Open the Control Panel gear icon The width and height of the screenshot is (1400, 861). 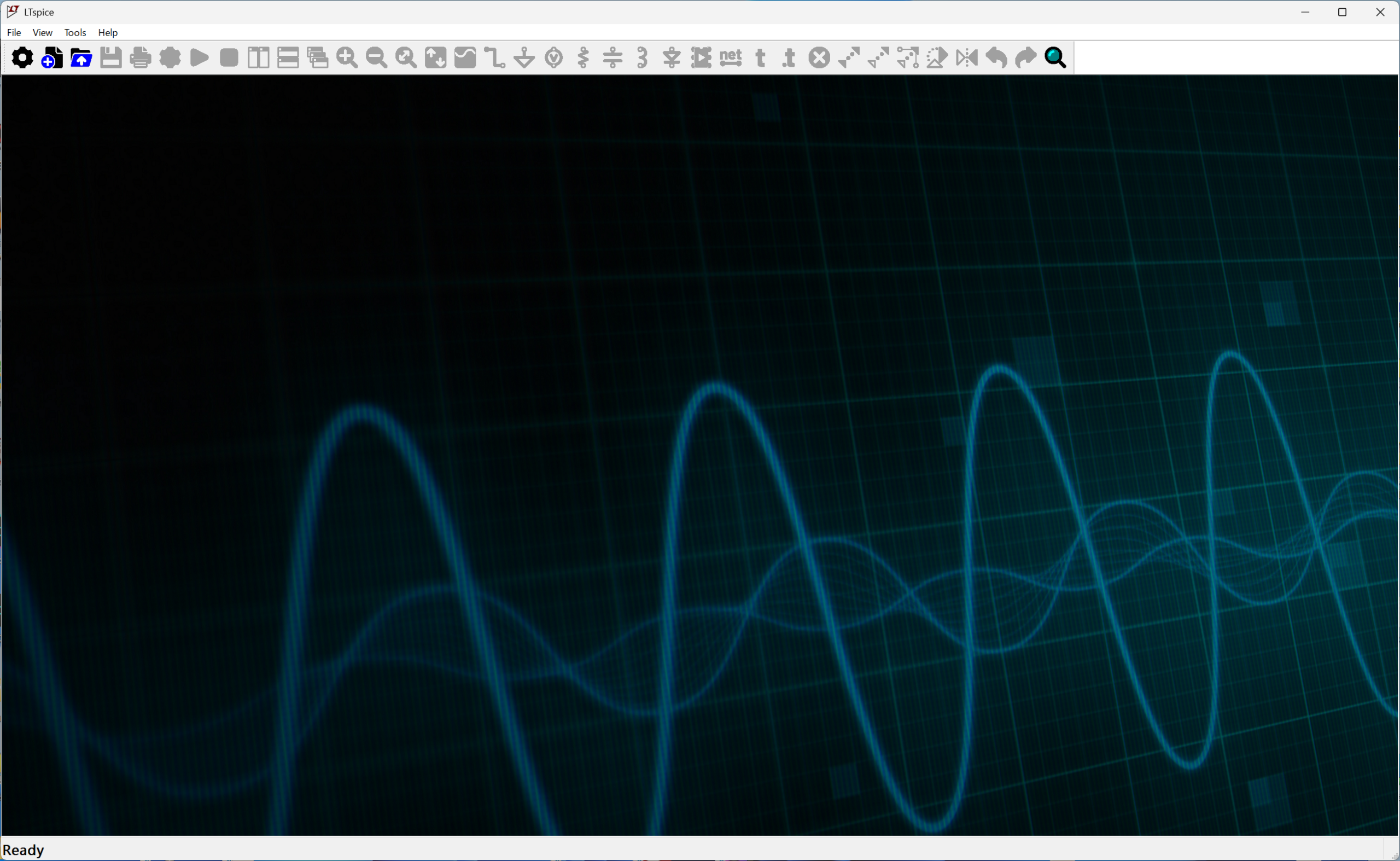(22, 57)
